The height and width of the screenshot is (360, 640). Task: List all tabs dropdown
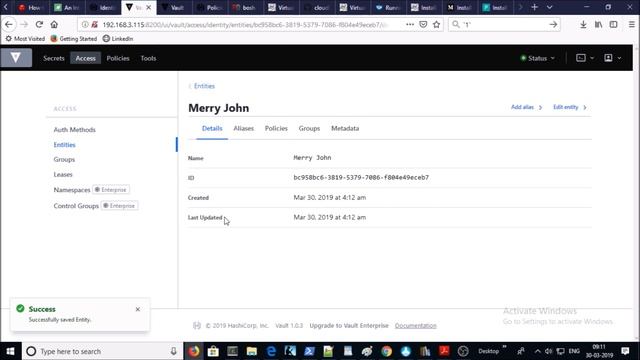point(549,7)
